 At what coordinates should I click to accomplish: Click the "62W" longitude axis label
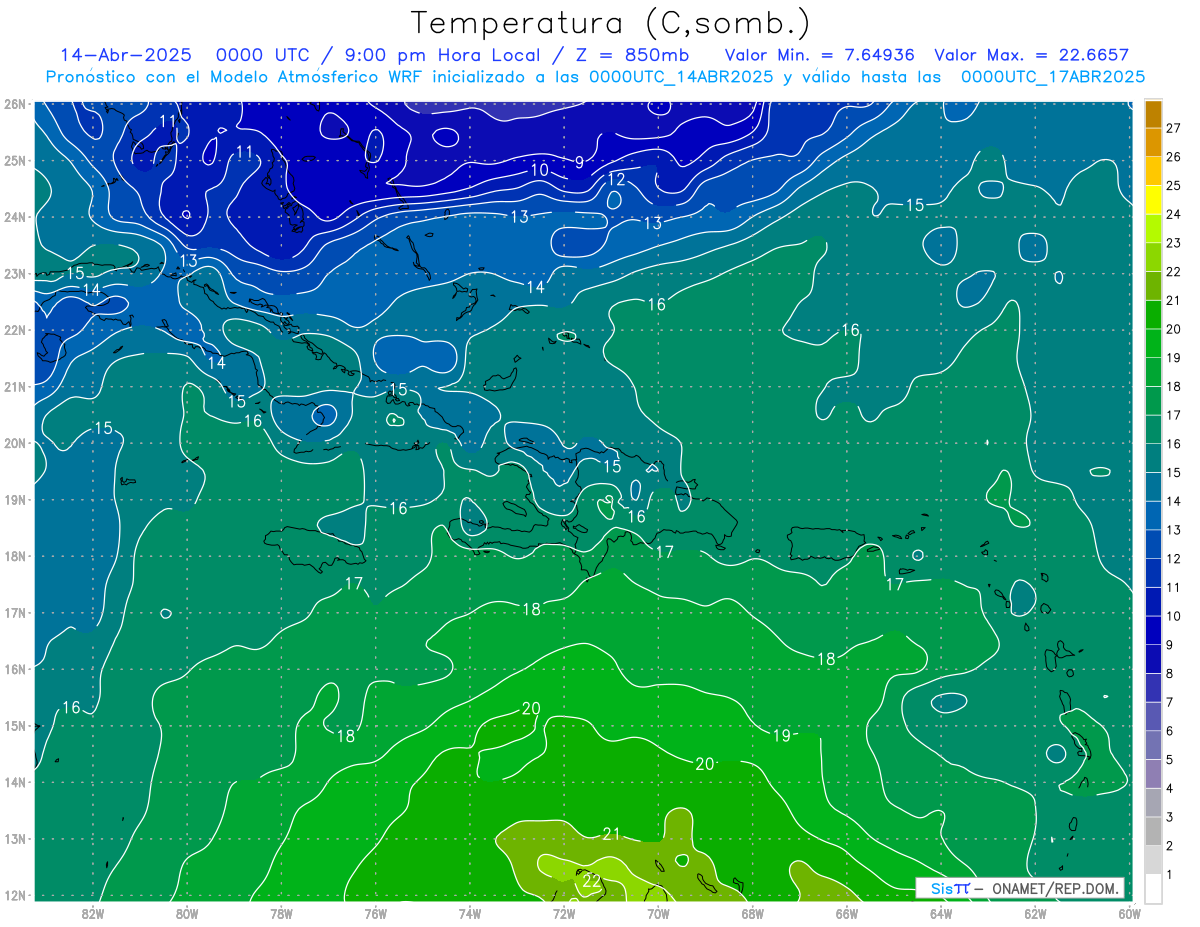click(x=1034, y=913)
